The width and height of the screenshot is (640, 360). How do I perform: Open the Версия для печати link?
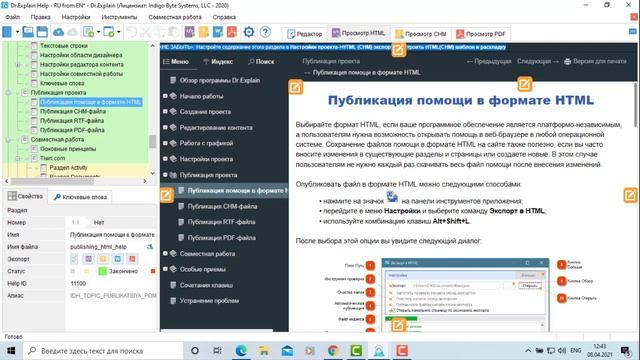click(x=596, y=61)
